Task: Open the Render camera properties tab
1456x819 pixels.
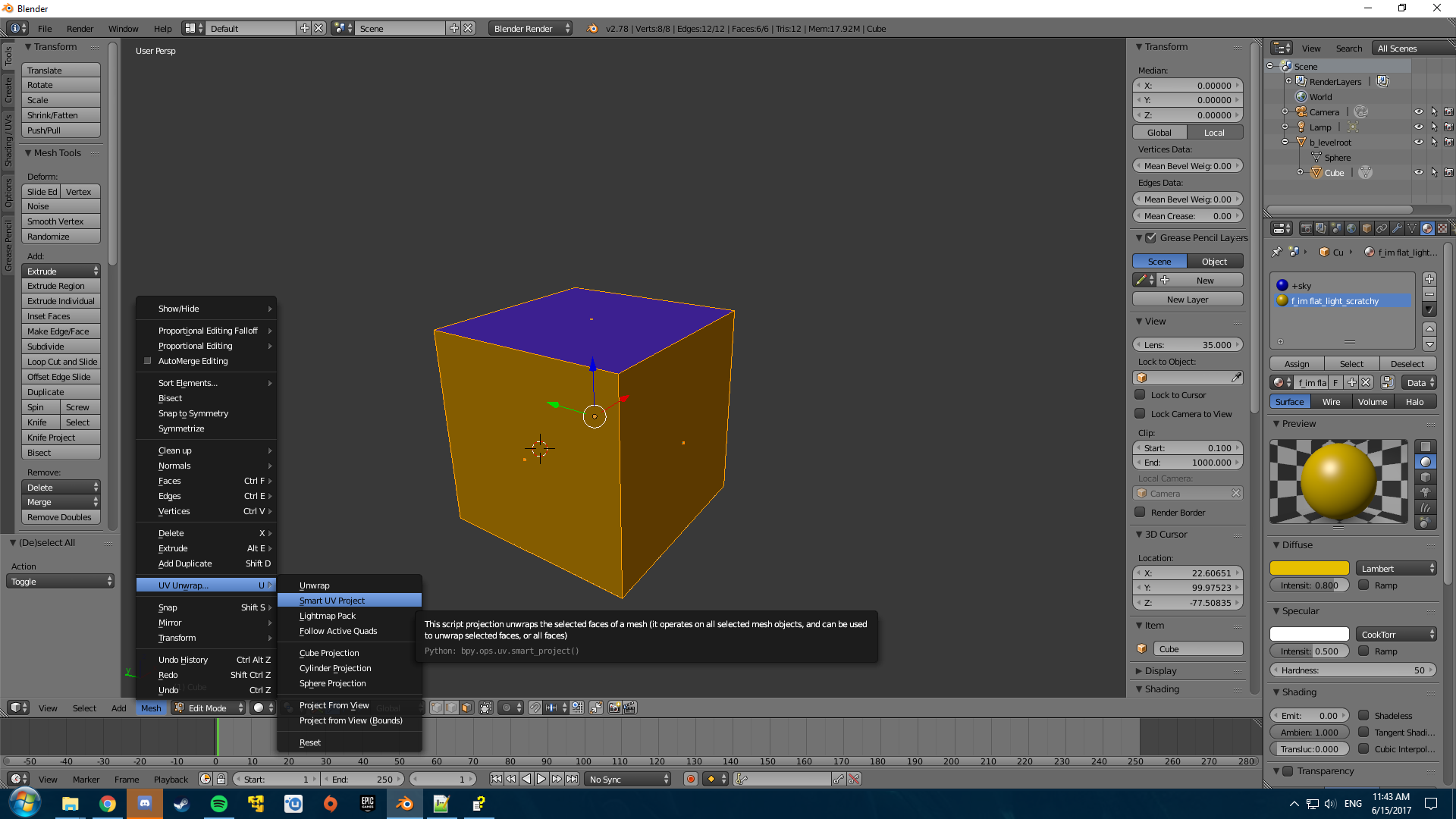Action: pyautogui.click(x=1306, y=228)
